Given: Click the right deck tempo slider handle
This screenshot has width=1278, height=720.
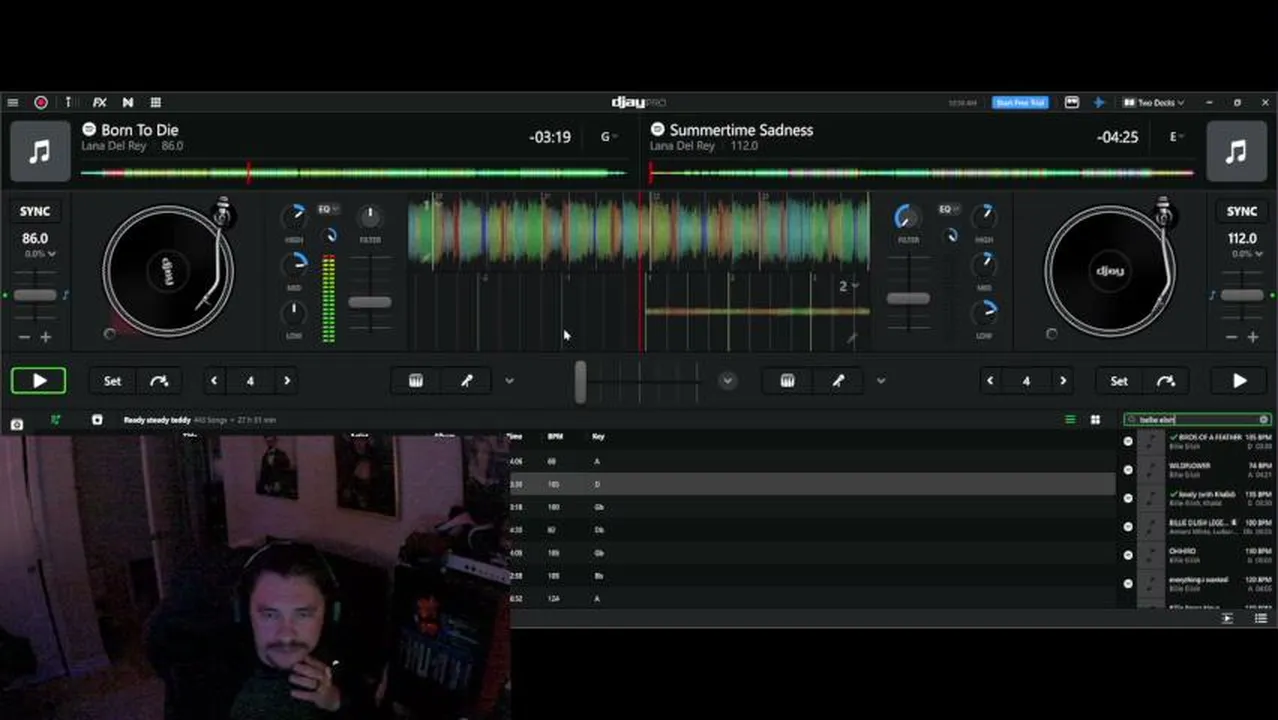Looking at the screenshot, I should point(1242,295).
